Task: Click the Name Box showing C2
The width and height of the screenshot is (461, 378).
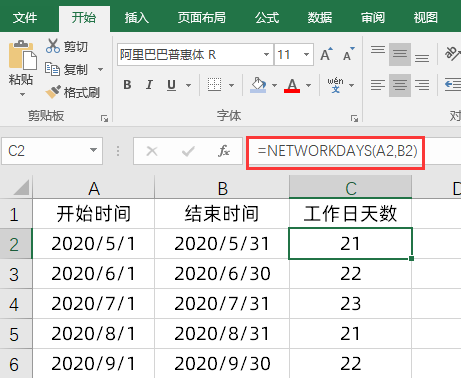Action: tap(52, 151)
